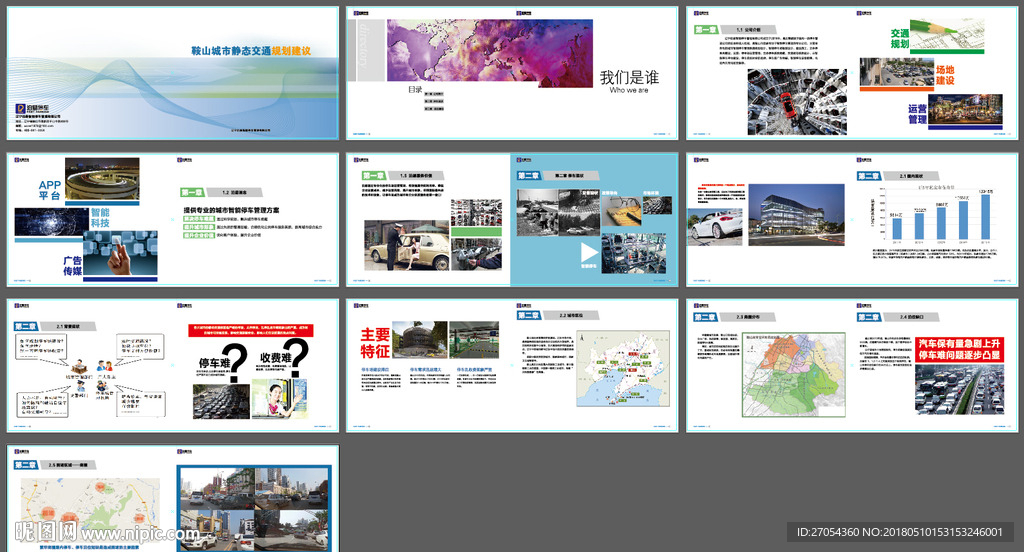Screen dimensions: 1024x552
Task: Click the white play arrow icon
Action: click(x=590, y=252)
